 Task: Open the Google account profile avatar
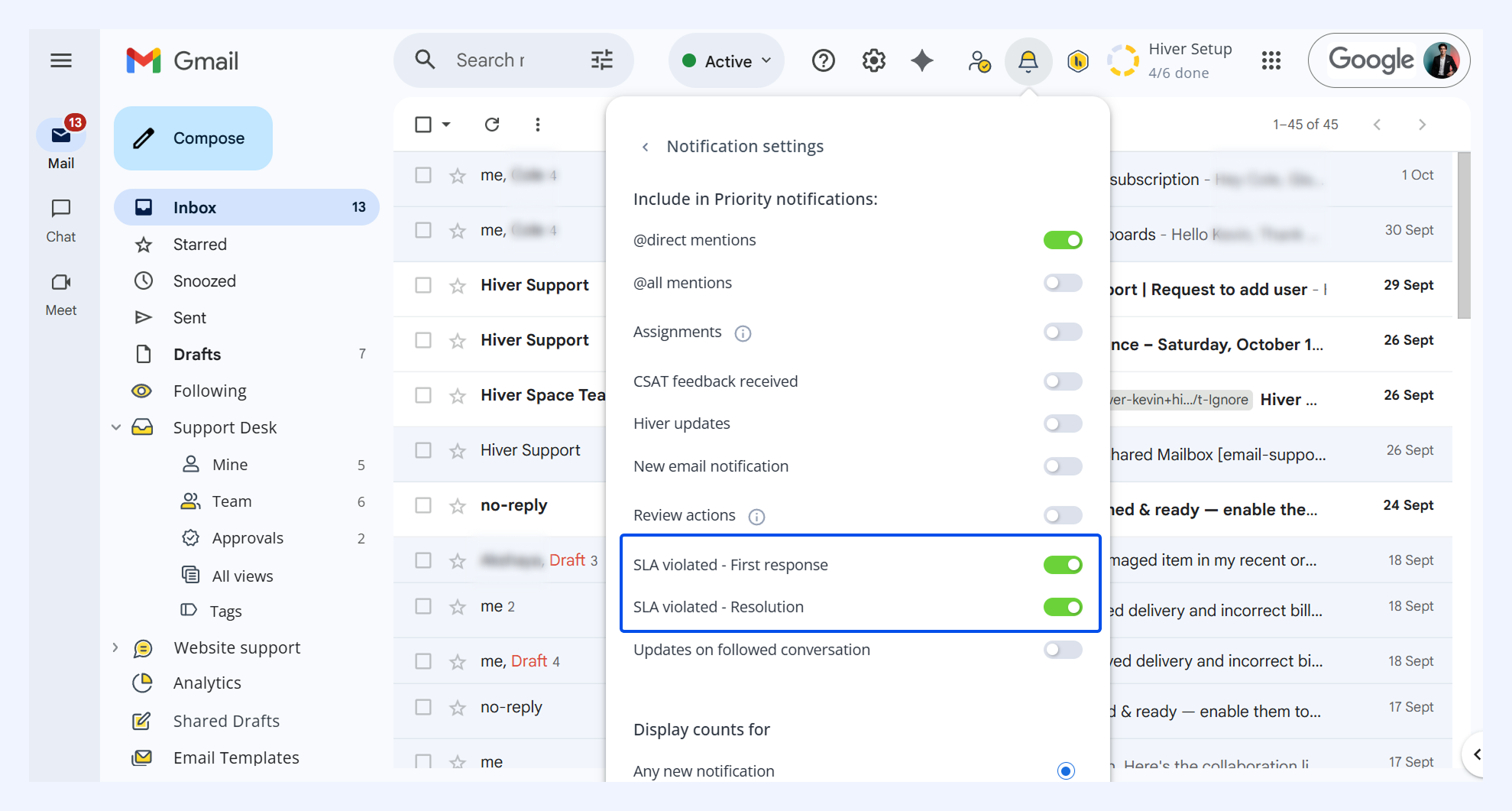pyautogui.click(x=1442, y=60)
